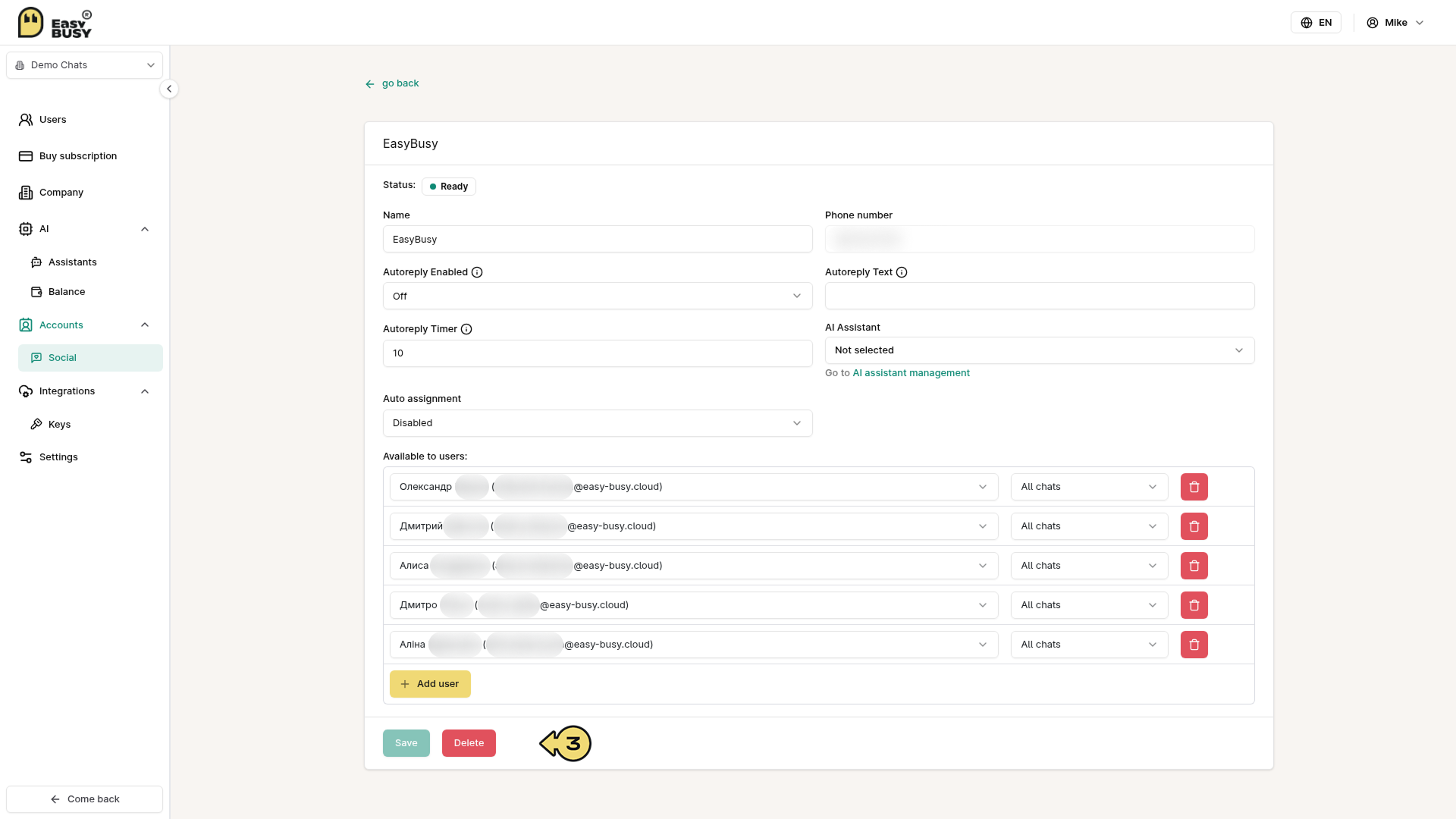Collapse the AI menu group
This screenshot has height=819, width=1456.
pos(145,229)
